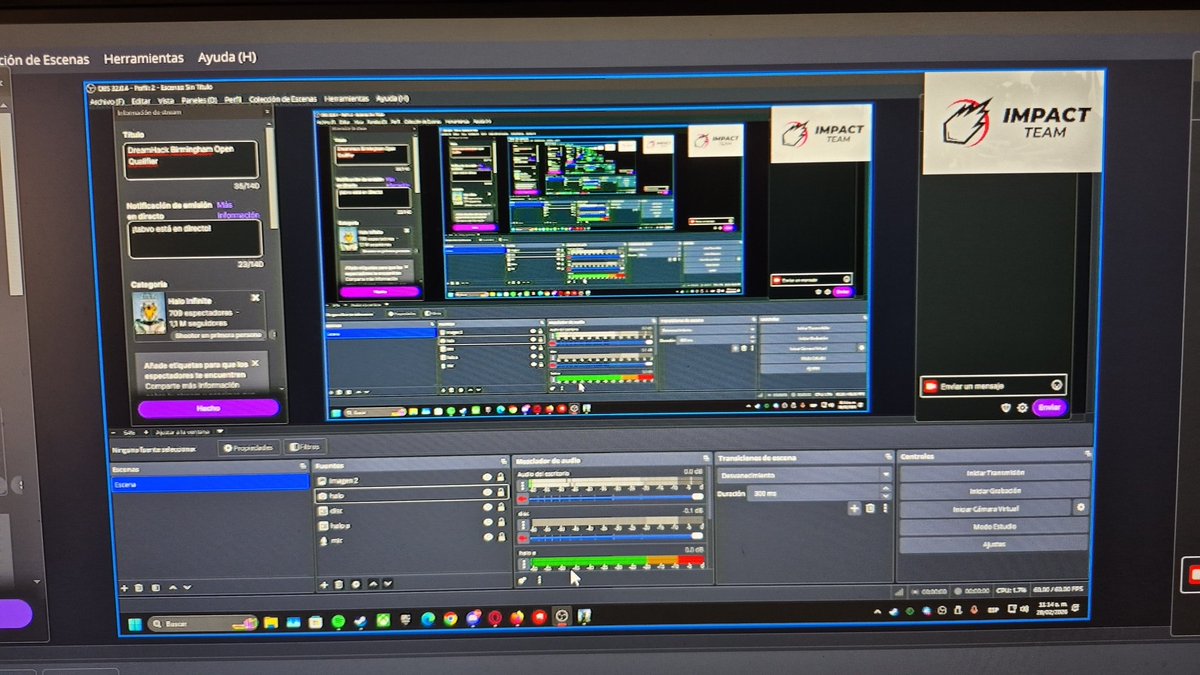Click Iniciar Grabación button

[995, 491]
